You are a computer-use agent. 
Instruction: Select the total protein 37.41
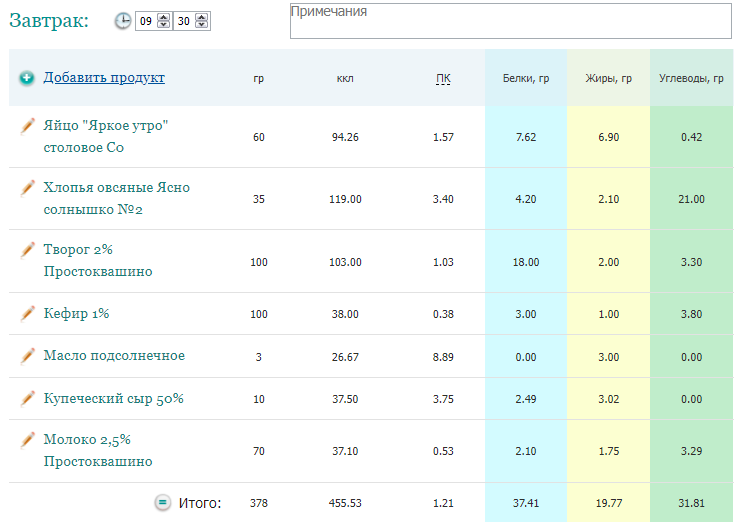click(x=526, y=503)
